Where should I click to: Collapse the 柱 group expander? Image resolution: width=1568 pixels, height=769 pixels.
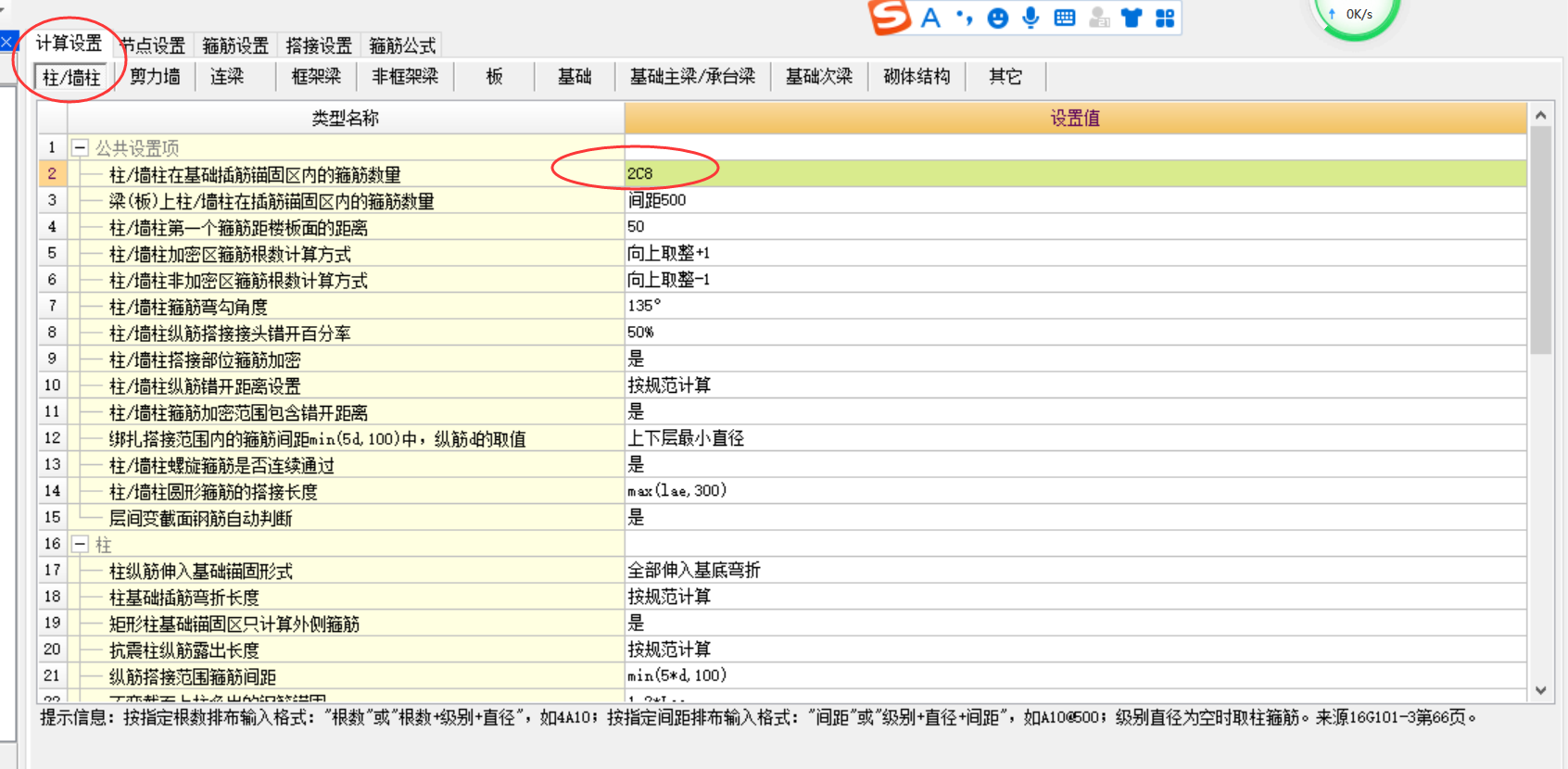click(x=80, y=545)
